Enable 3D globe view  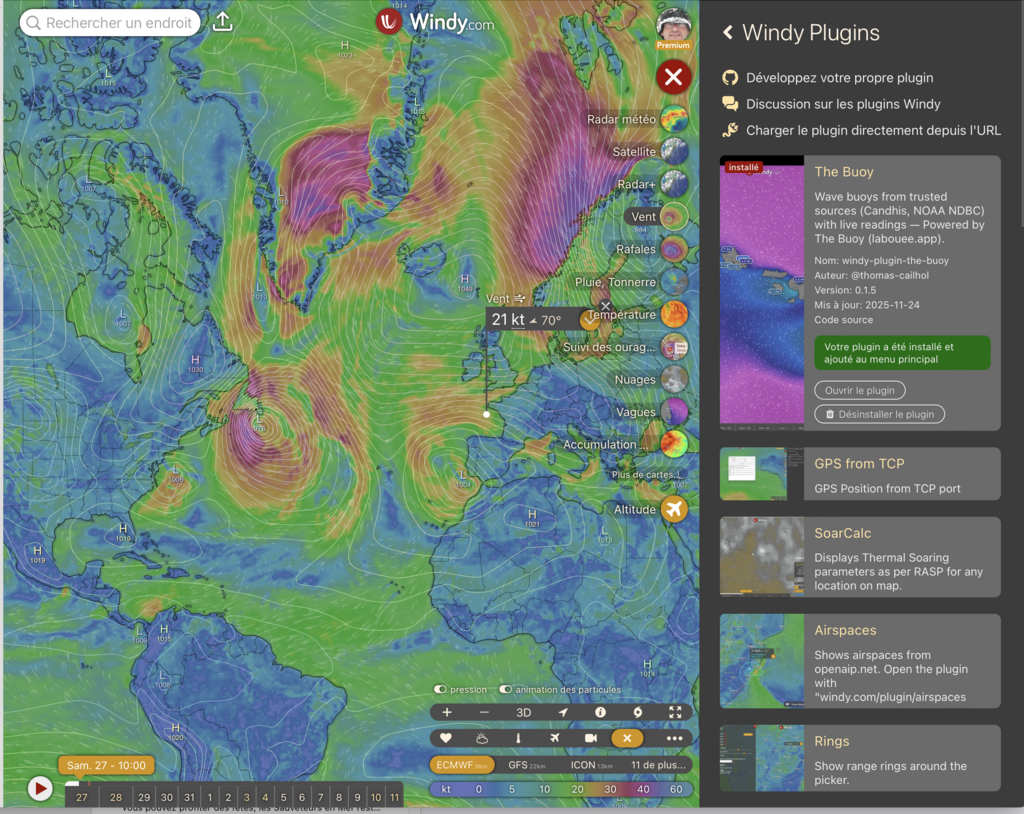tap(523, 712)
